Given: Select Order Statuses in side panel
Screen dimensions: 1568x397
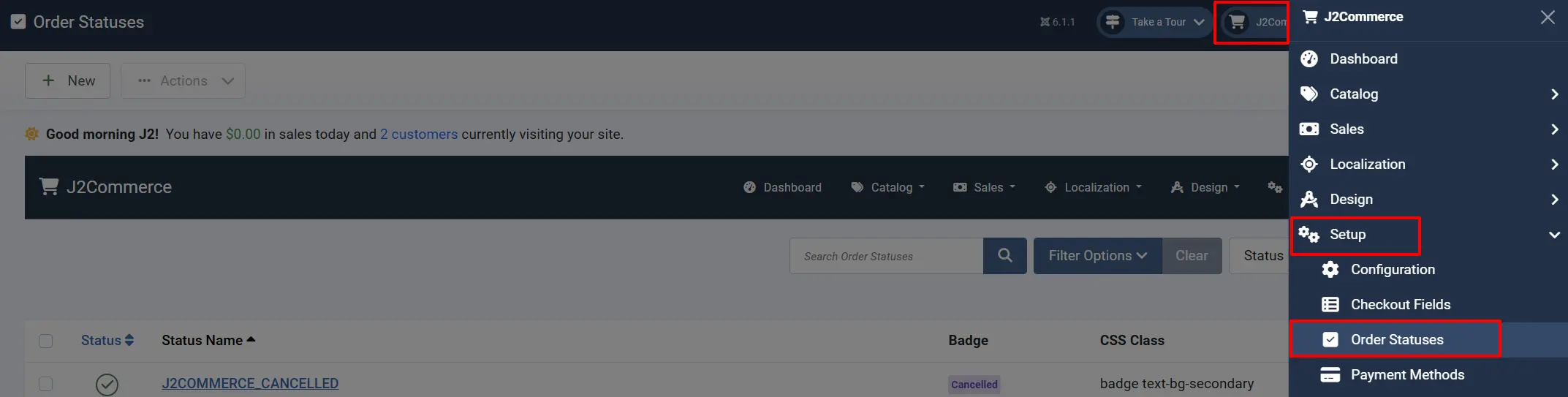Looking at the screenshot, I should click(1397, 340).
